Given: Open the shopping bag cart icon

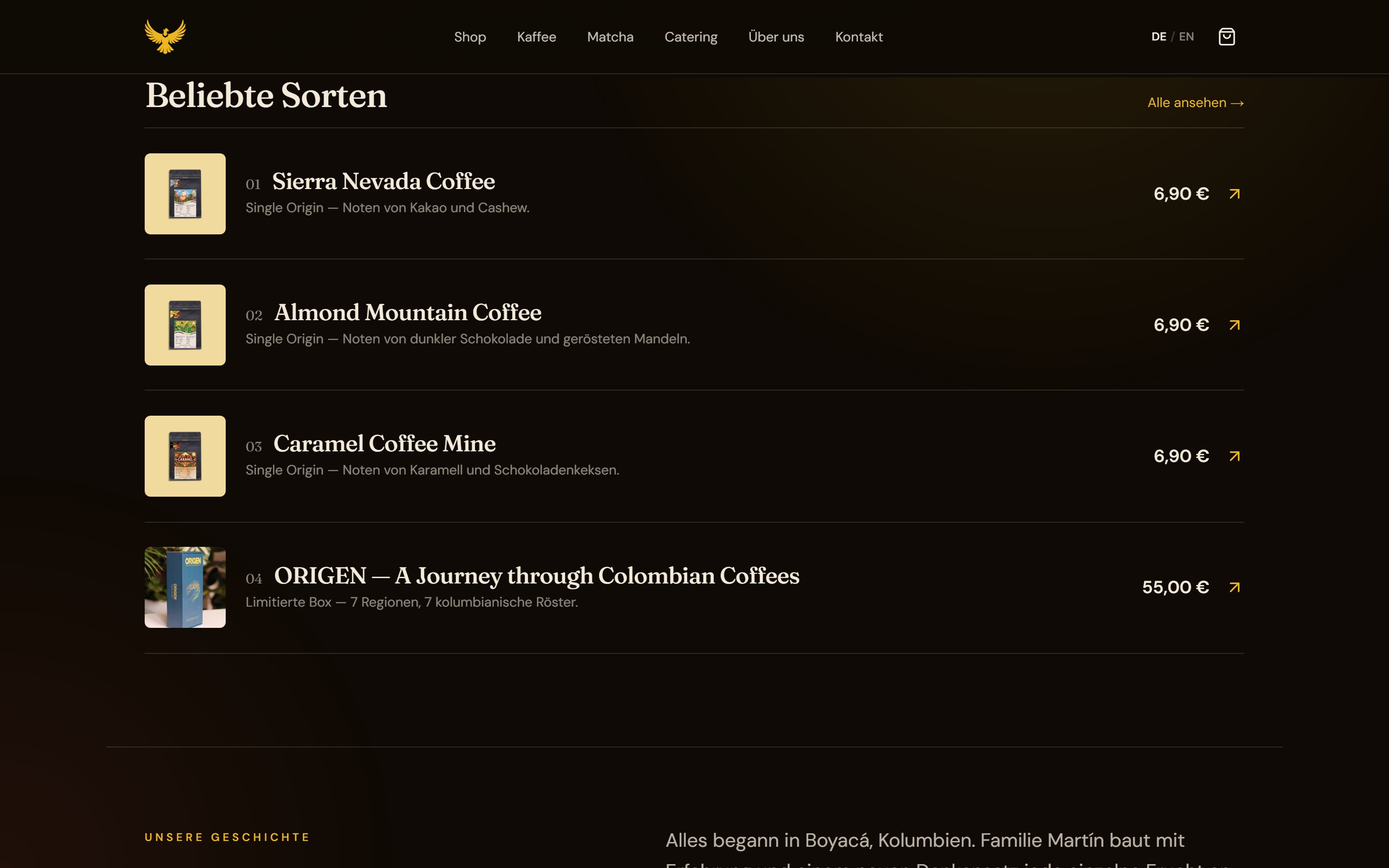Looking at the screenshot, I should pyautogui.click(x=1226, y=37).
